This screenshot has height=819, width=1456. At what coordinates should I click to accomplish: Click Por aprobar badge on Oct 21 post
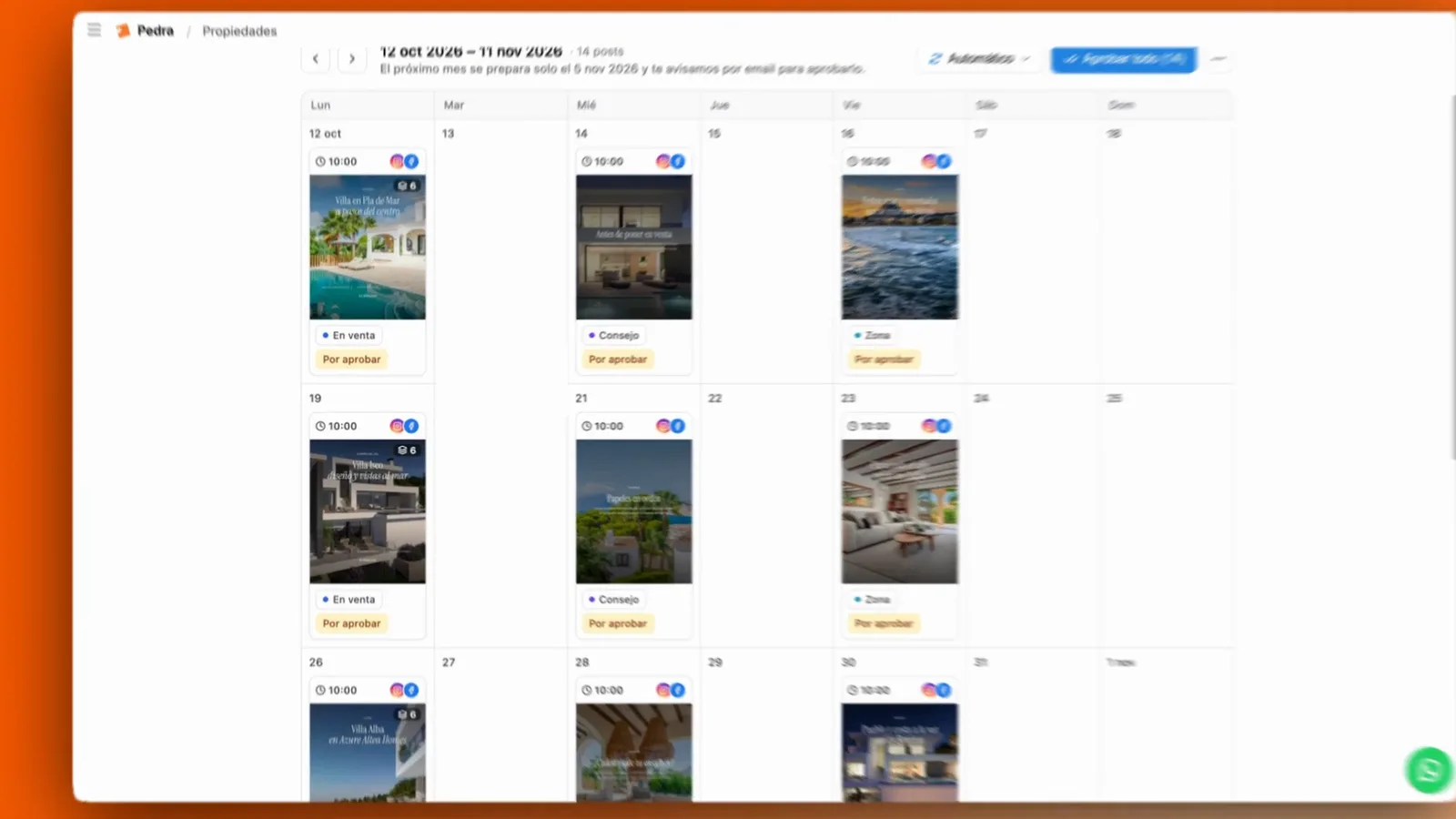point(618,623)
